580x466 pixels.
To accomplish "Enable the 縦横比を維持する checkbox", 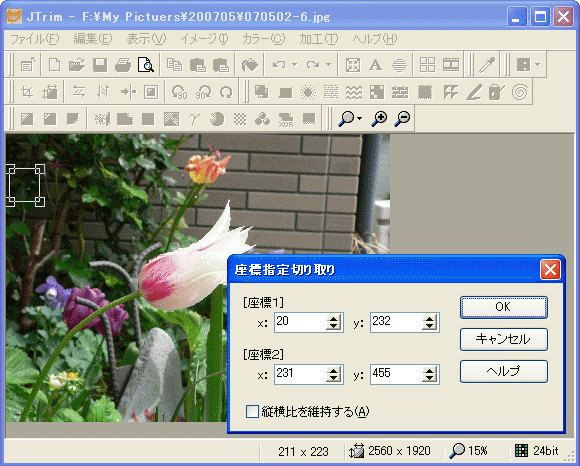I will point(252,411).
